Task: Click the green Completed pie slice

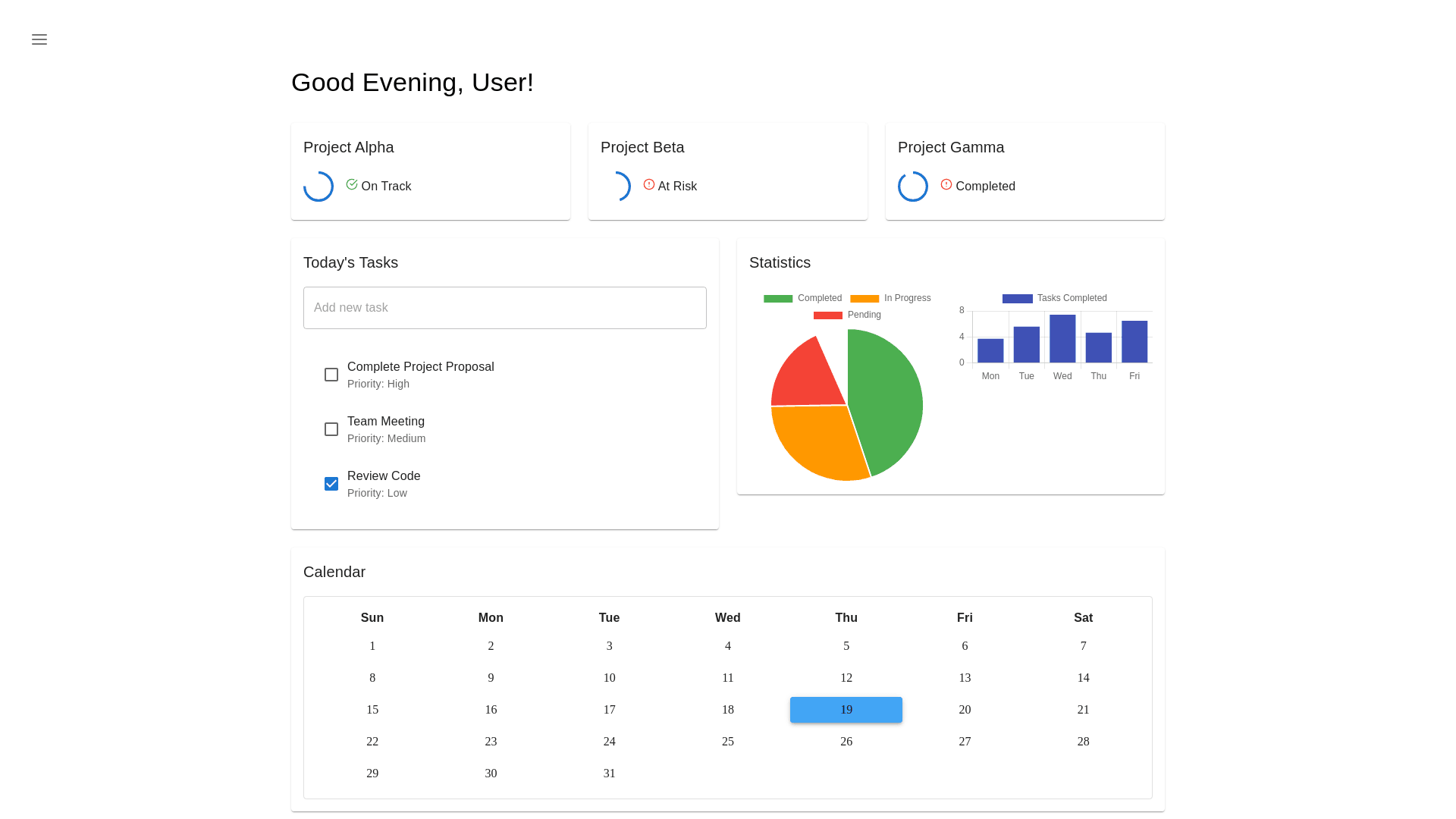Action: click(x=887, y=402)
